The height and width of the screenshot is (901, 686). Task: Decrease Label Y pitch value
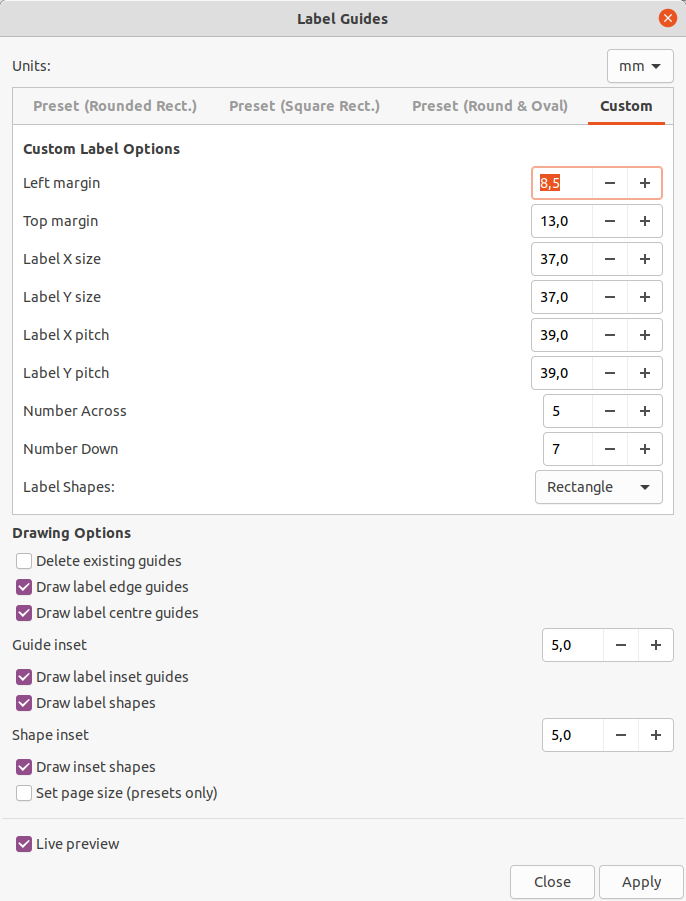(610, 373)
